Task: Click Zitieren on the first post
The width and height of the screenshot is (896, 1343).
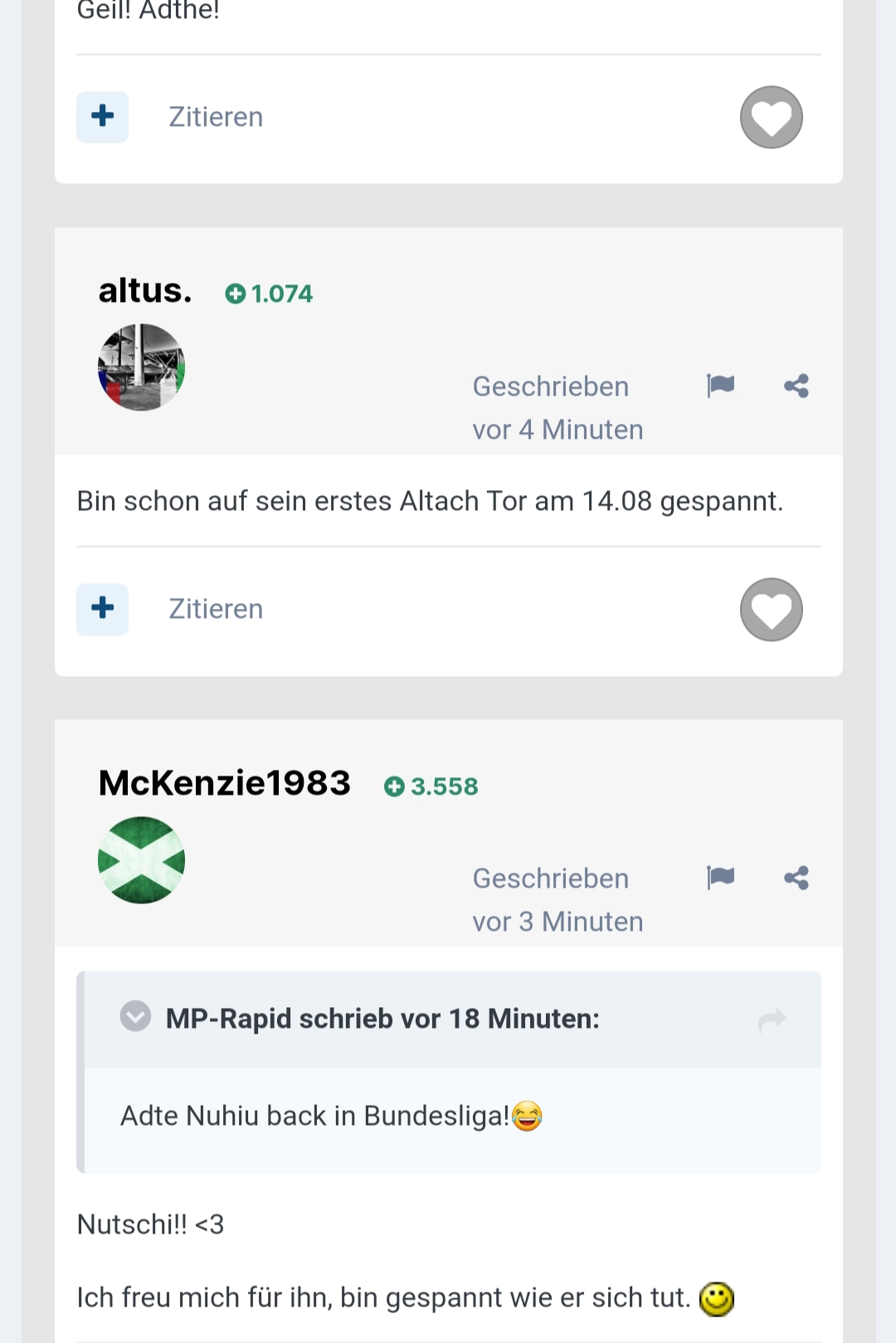Action: coord(216,117)
